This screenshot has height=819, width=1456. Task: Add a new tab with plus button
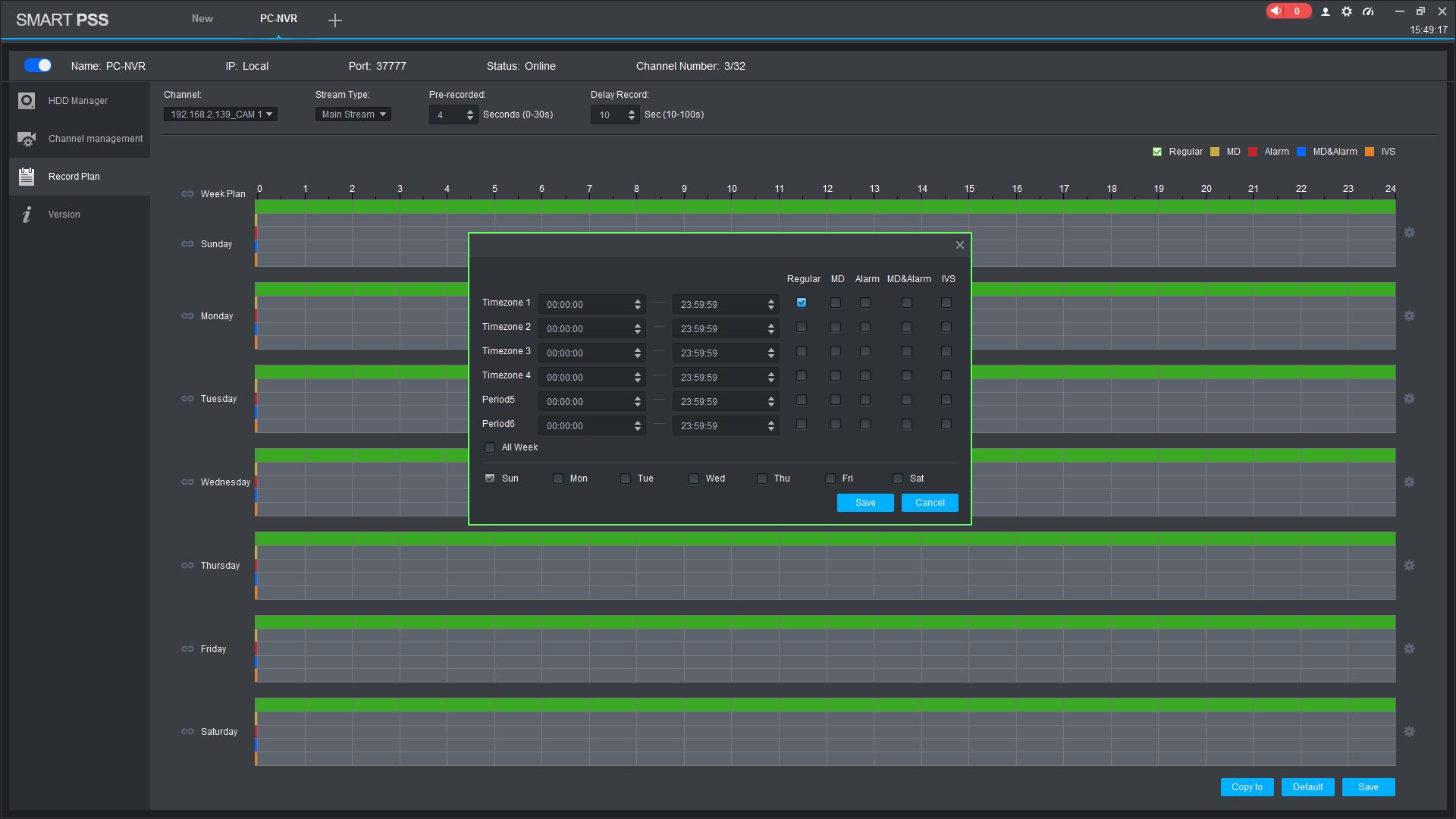(335, 20)
